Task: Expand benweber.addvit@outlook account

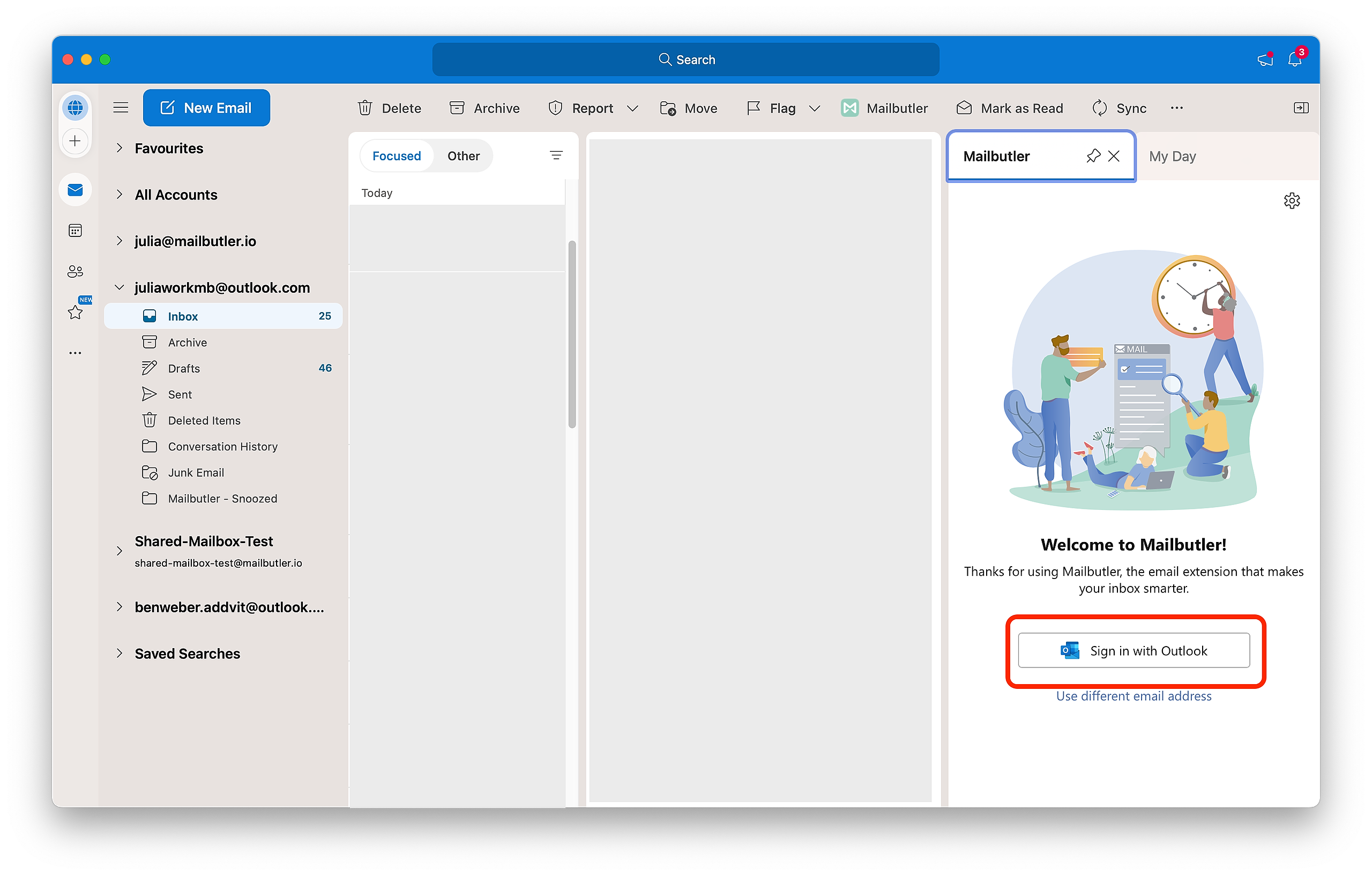Action: 119,606
